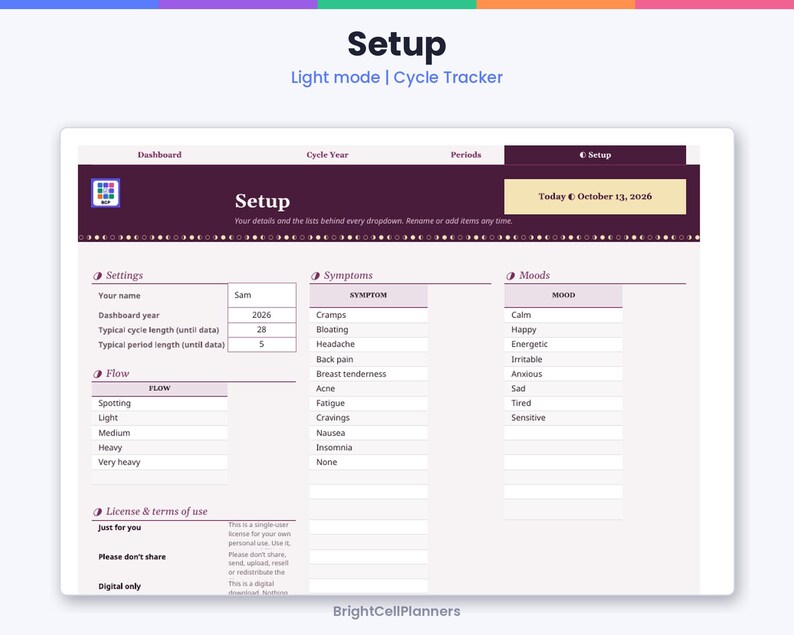
Task: Select the Light flow row
Action: pos(160,418)
